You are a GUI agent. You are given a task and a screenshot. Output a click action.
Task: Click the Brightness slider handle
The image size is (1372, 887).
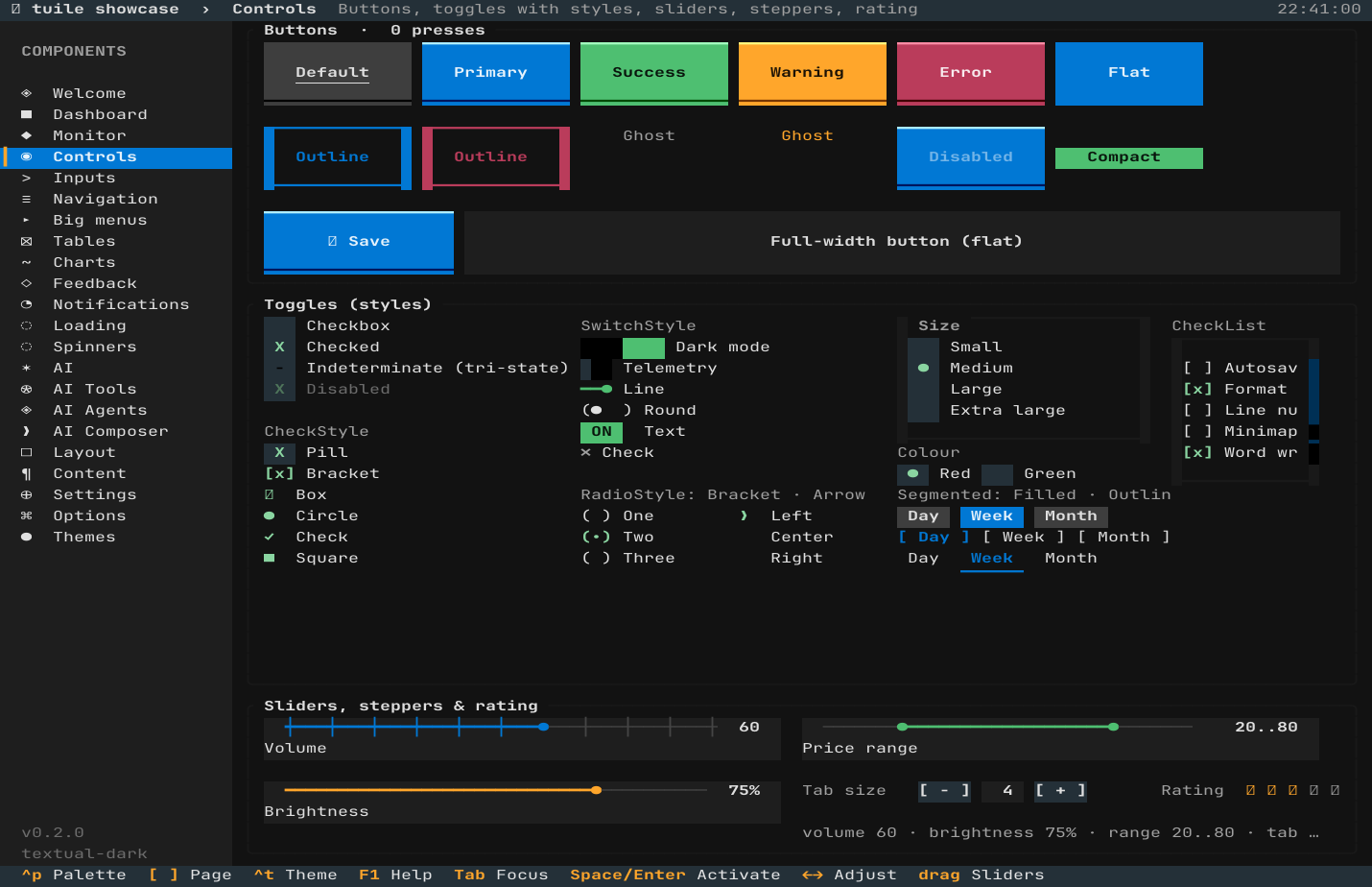pyautogui.click(x=597, y=790)
